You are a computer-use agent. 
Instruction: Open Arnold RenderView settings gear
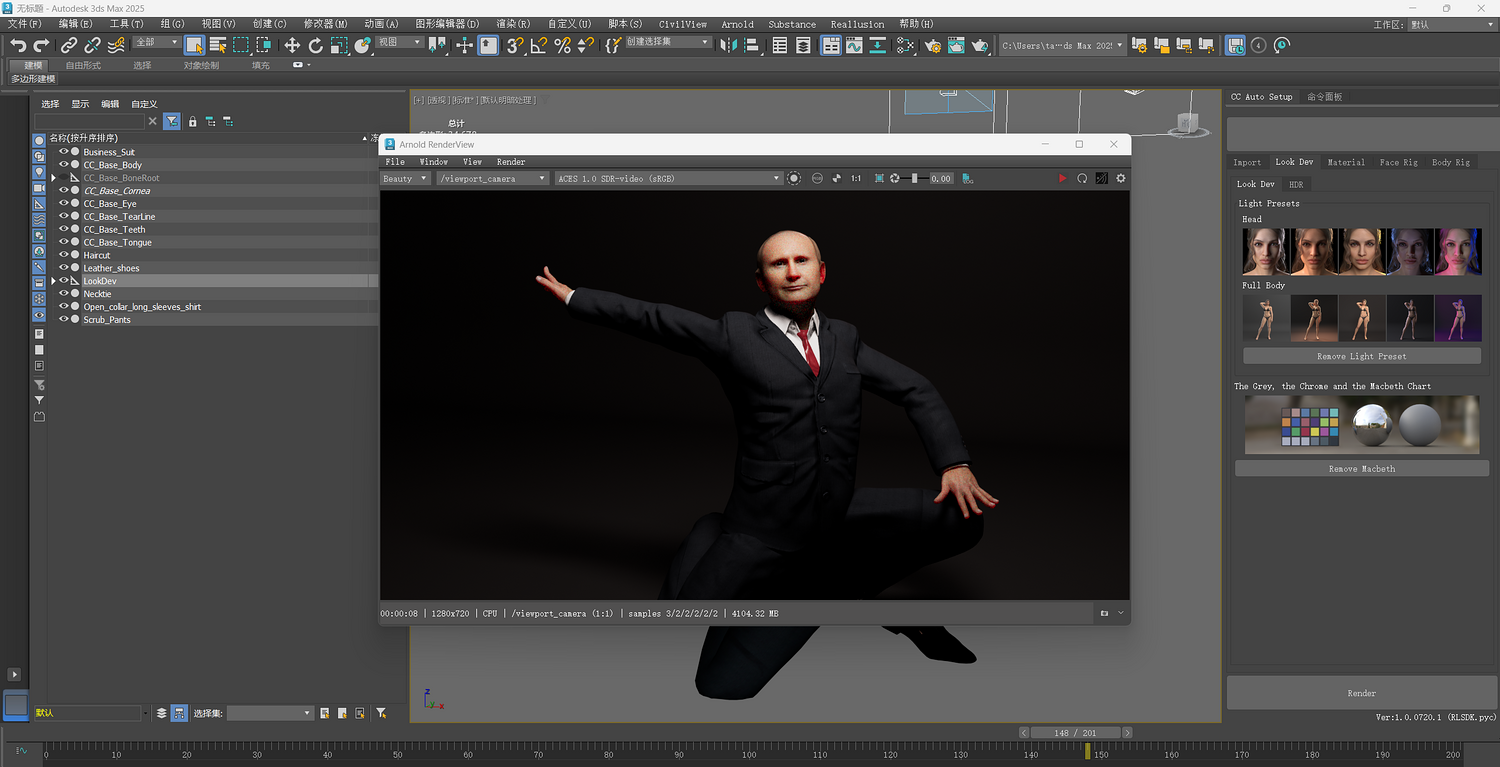1121,178
